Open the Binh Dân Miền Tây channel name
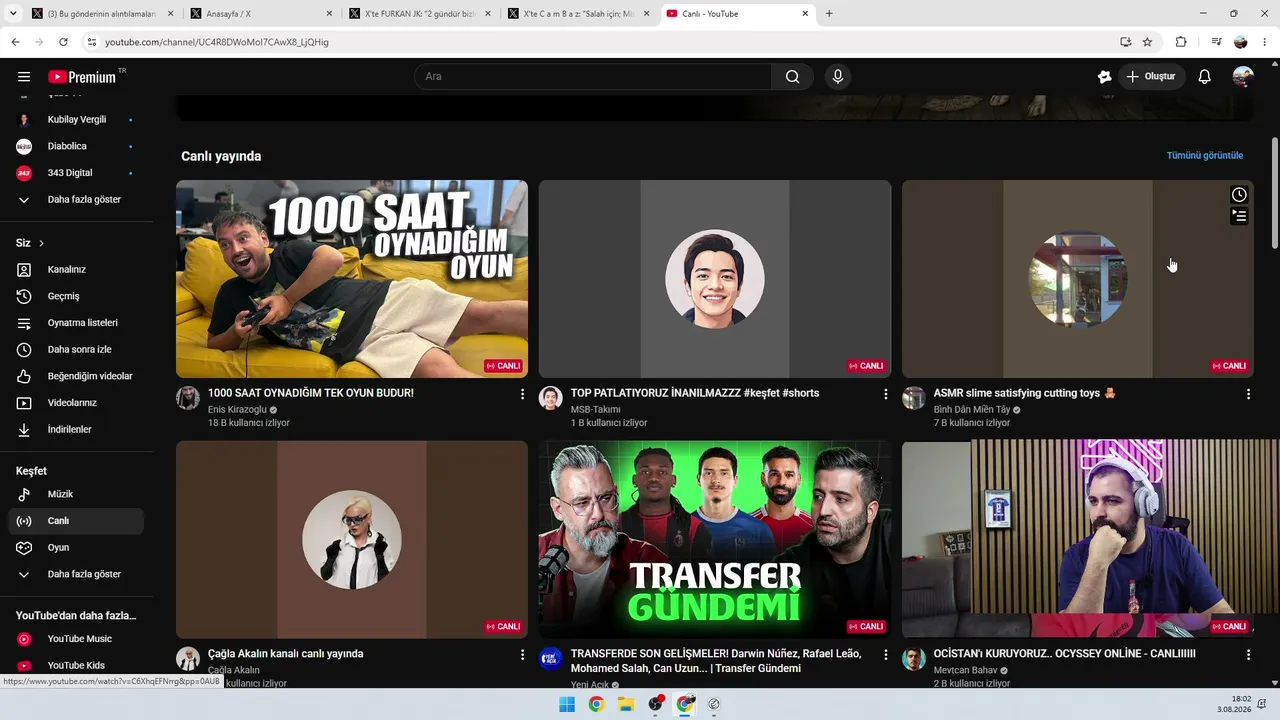 [x=972, y=410]
